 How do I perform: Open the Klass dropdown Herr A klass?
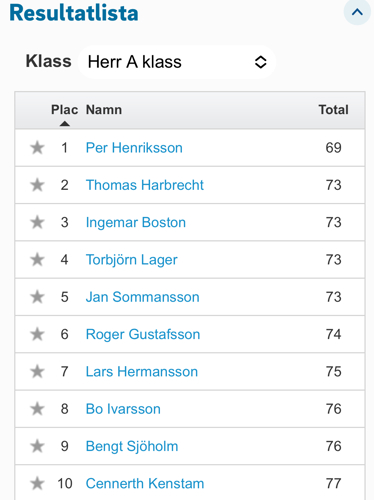pyautogui.click(x=177, y=62)
